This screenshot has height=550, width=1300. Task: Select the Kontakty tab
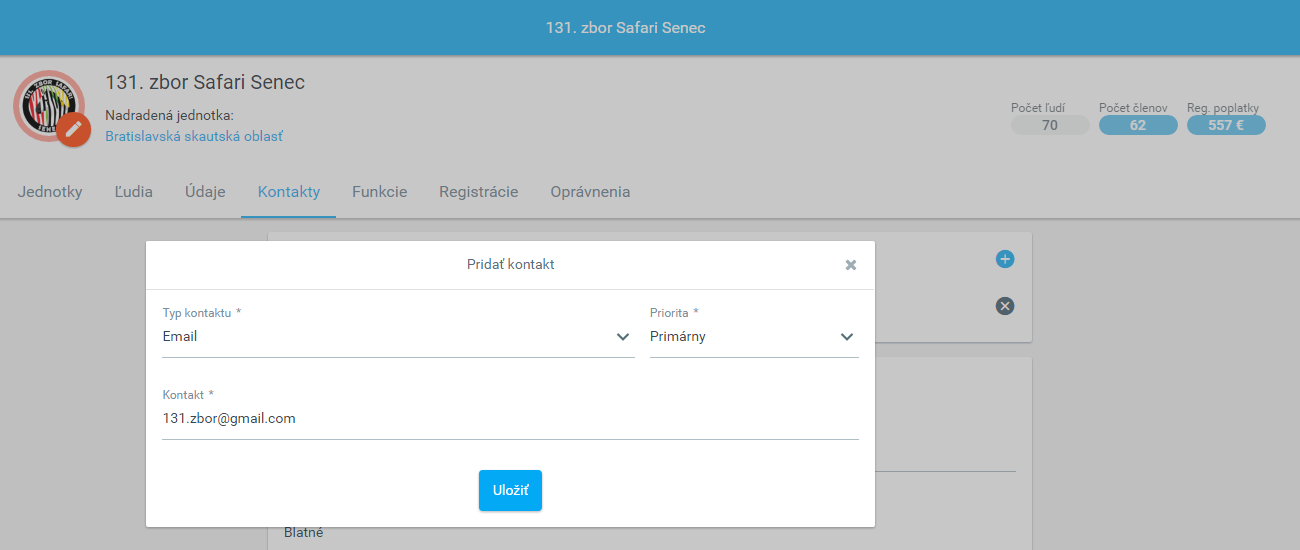[289, 192]
